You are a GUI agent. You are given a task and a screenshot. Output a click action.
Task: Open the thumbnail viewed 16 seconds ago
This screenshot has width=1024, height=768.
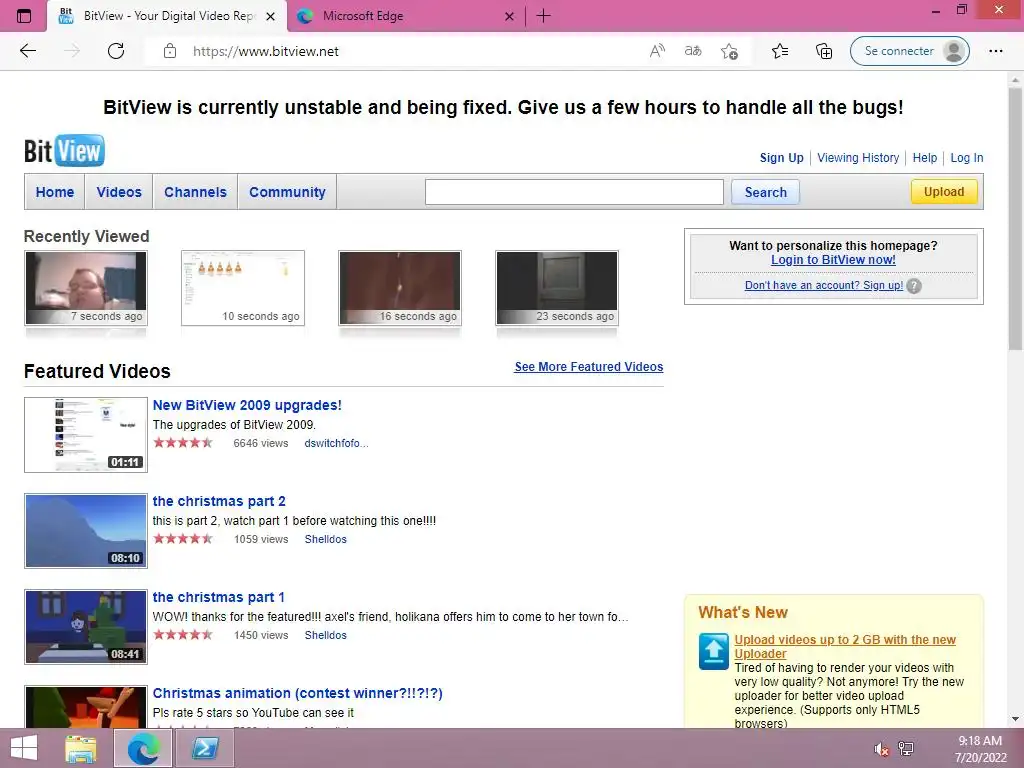coord(400,287)
